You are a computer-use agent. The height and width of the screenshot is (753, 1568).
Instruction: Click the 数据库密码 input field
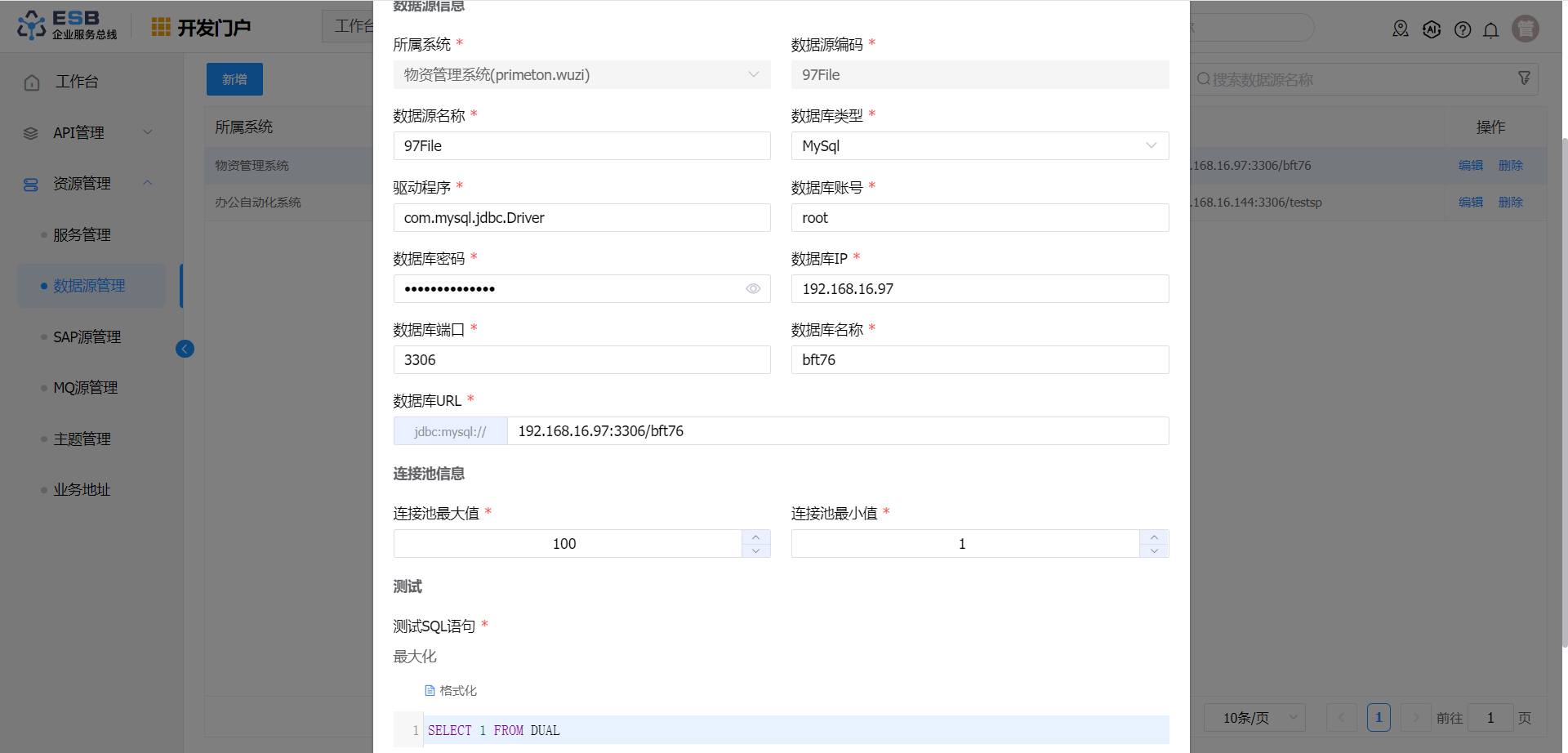tap(582, 289)
